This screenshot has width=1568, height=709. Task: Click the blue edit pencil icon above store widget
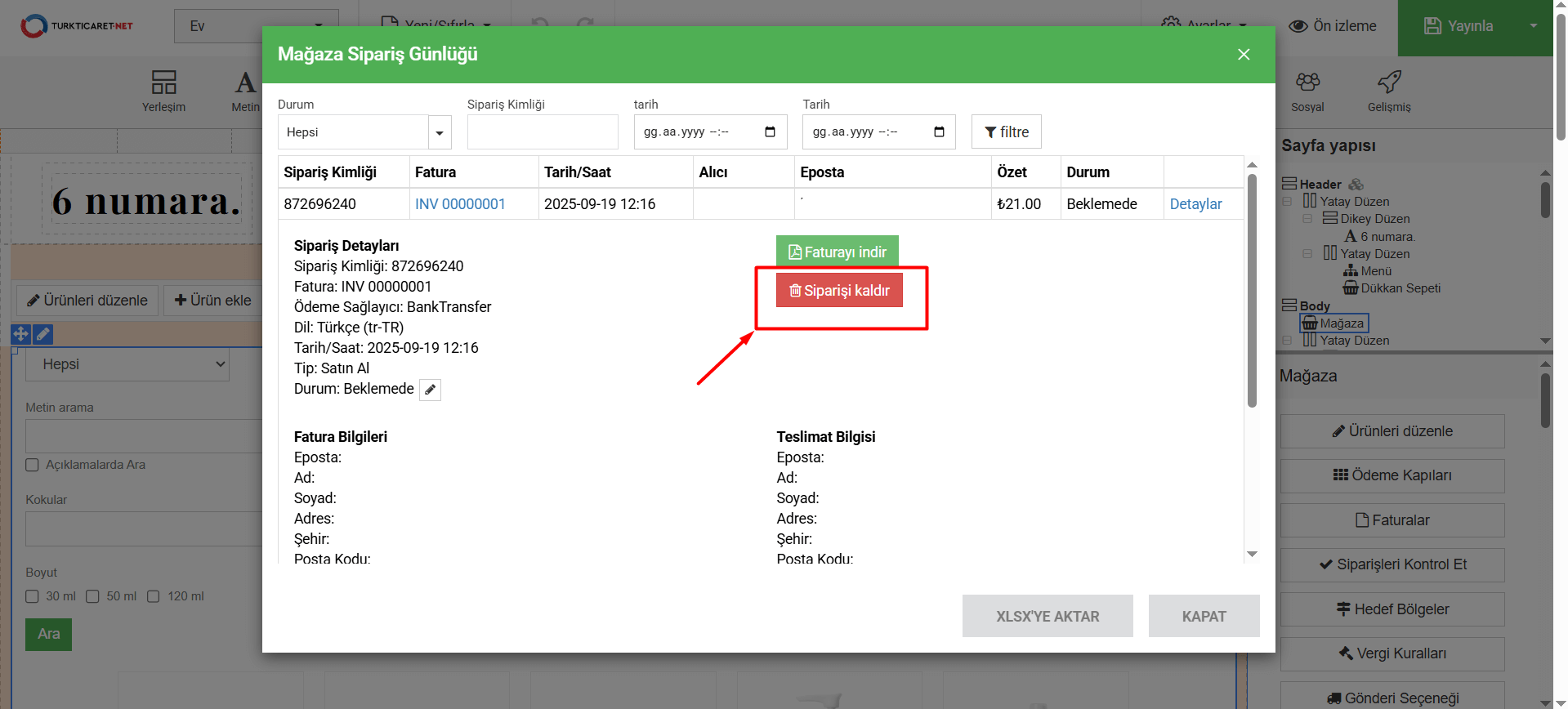tap(43, 334)
